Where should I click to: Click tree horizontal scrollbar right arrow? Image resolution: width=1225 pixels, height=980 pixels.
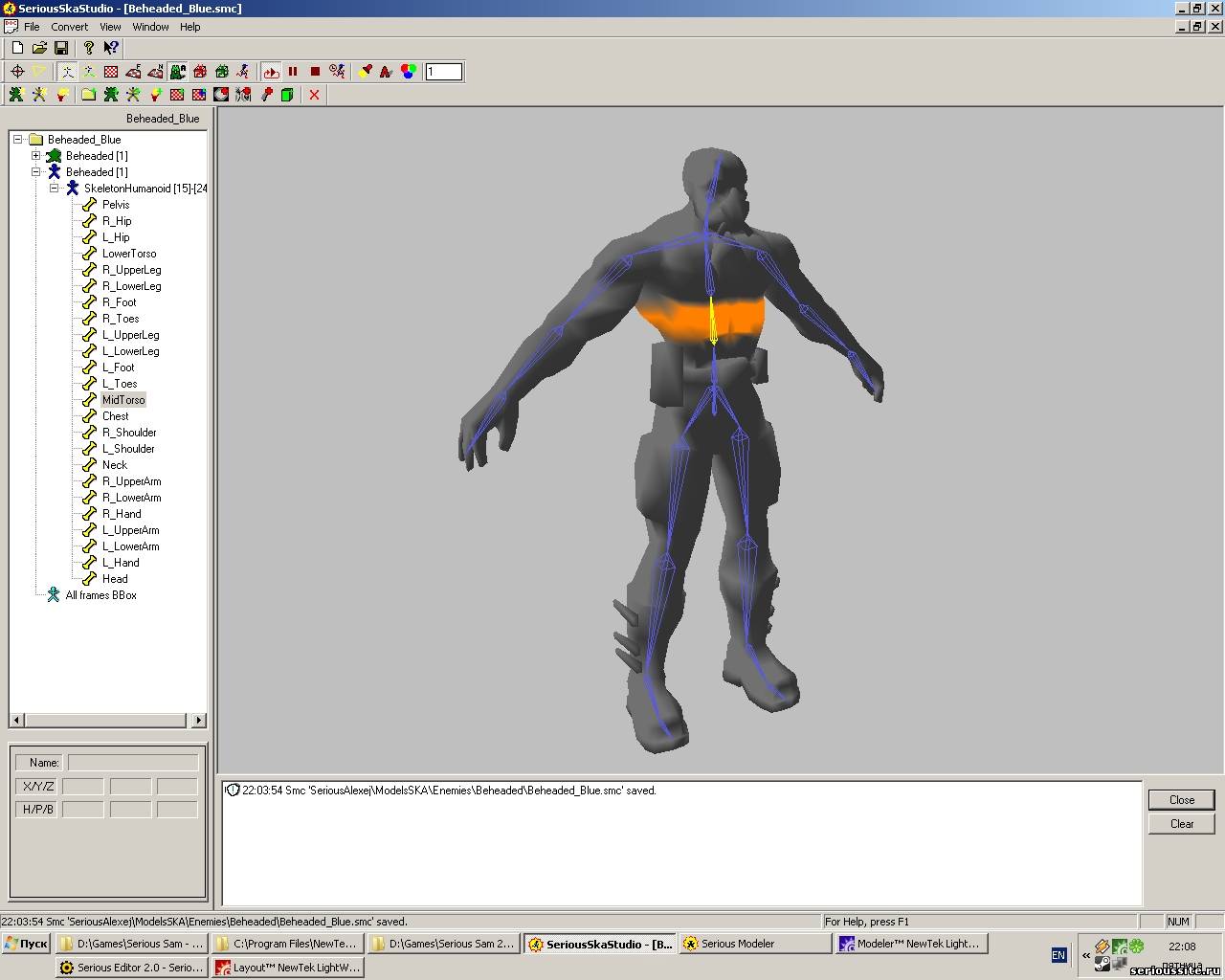(x=198, y=721)
